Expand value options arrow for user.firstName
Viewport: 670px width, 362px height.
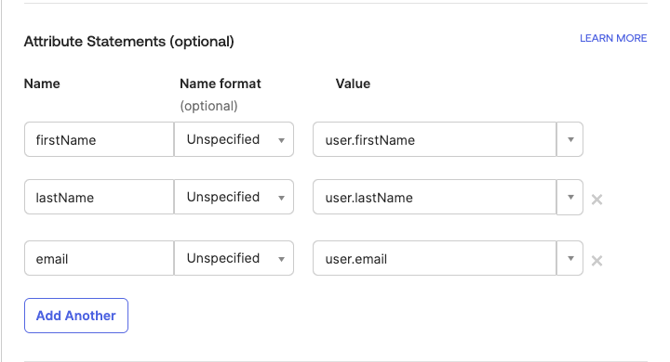(x=570, y=139)
